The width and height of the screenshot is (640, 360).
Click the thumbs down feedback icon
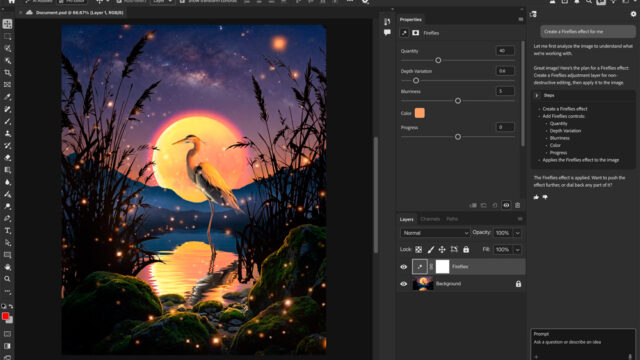[x=545, y=197]
